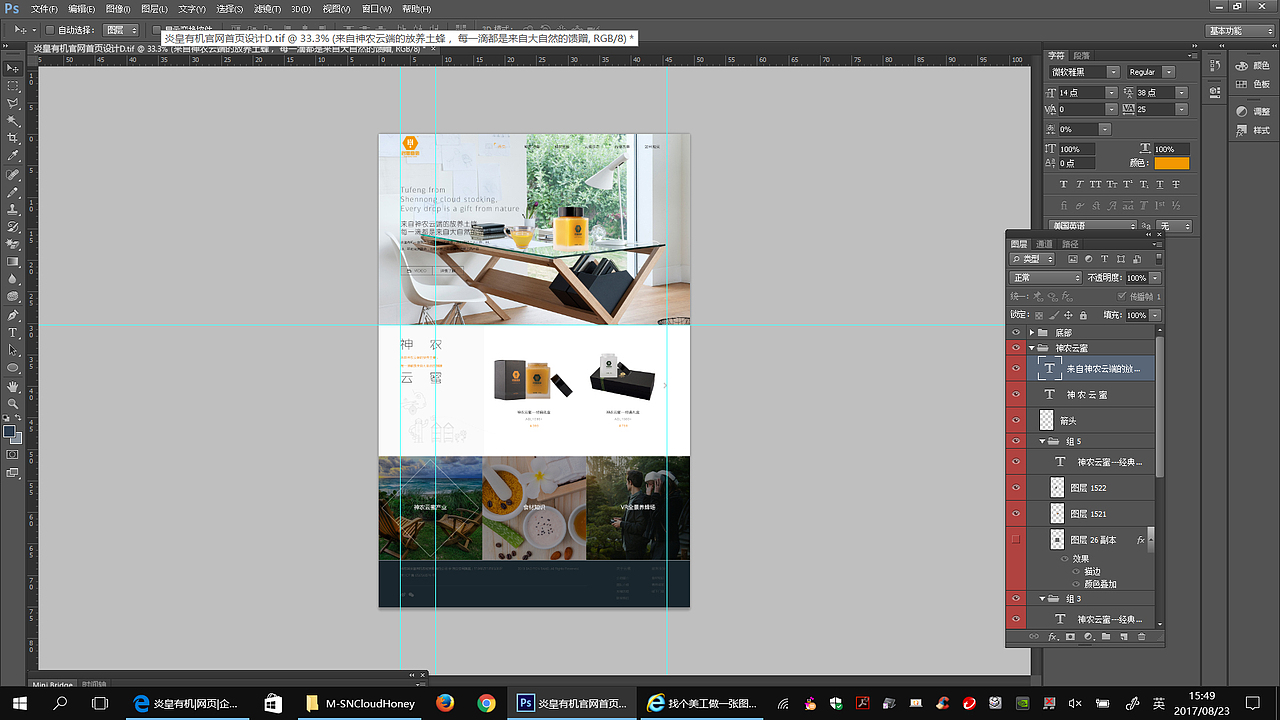This screenshot has width=1280, height=720.
Task: Hide the 箭头 layer
Action: [x=1016, y=421]
